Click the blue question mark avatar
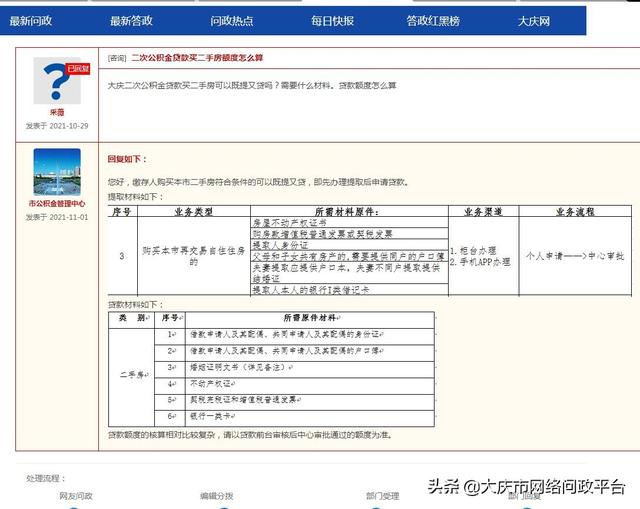 click(57, 81)
